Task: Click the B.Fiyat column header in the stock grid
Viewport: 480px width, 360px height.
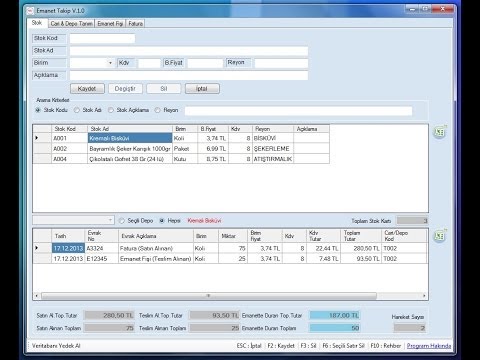Action: (213, 129)
